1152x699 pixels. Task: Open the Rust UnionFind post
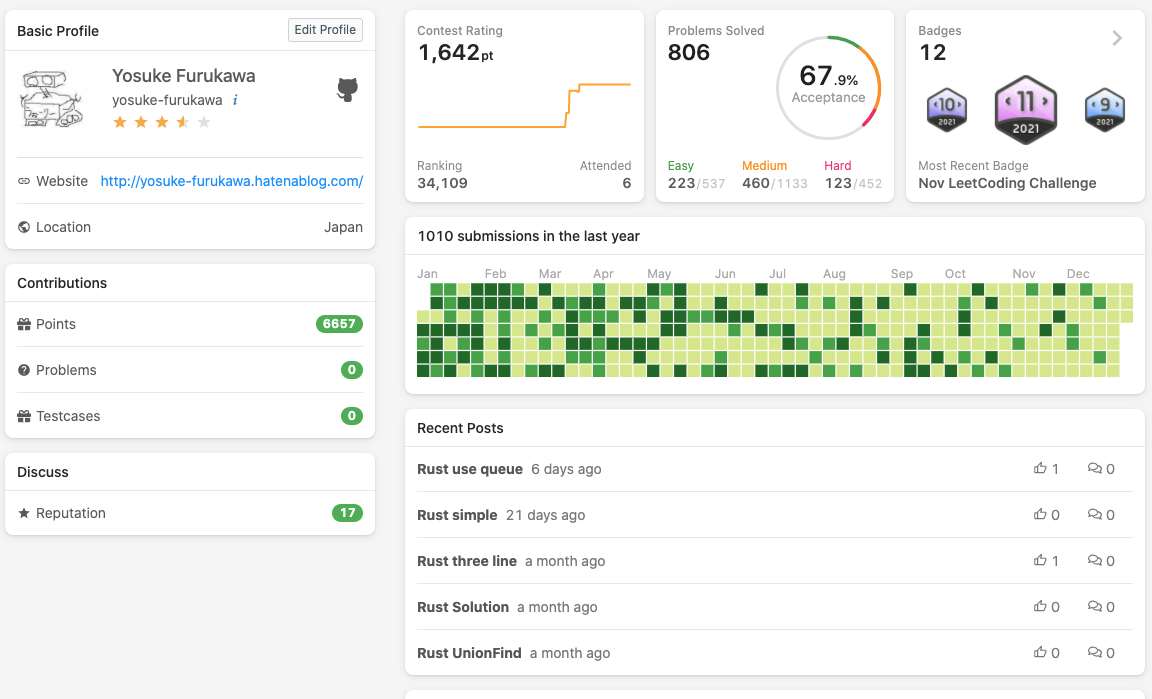(x=469, y=653)
